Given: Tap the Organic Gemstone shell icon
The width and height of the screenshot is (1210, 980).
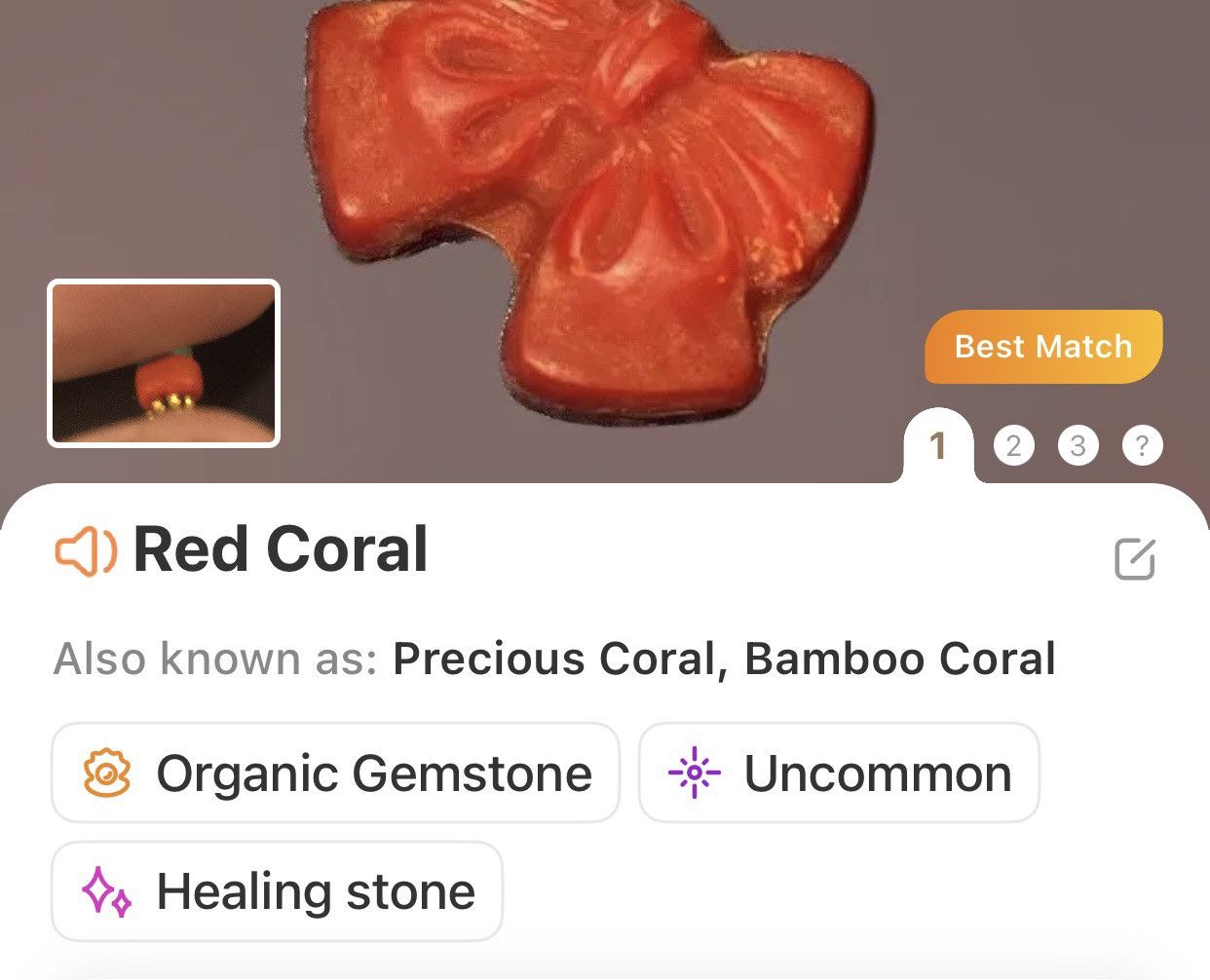Looking at the screenshot, I should (107, 773).
